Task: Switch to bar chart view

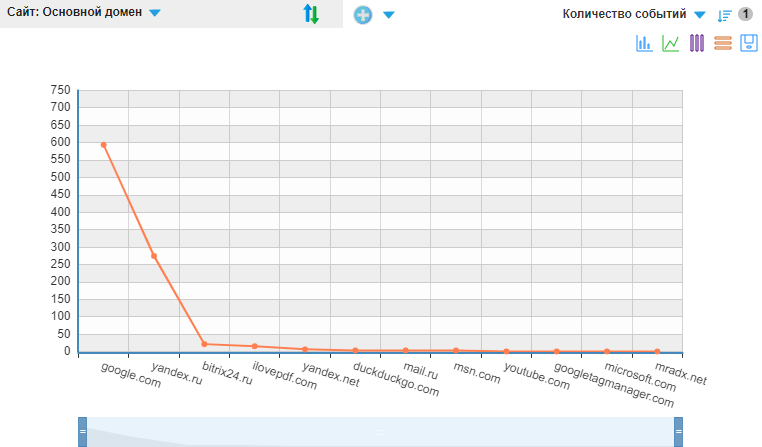Action: (x=644, y=43)
